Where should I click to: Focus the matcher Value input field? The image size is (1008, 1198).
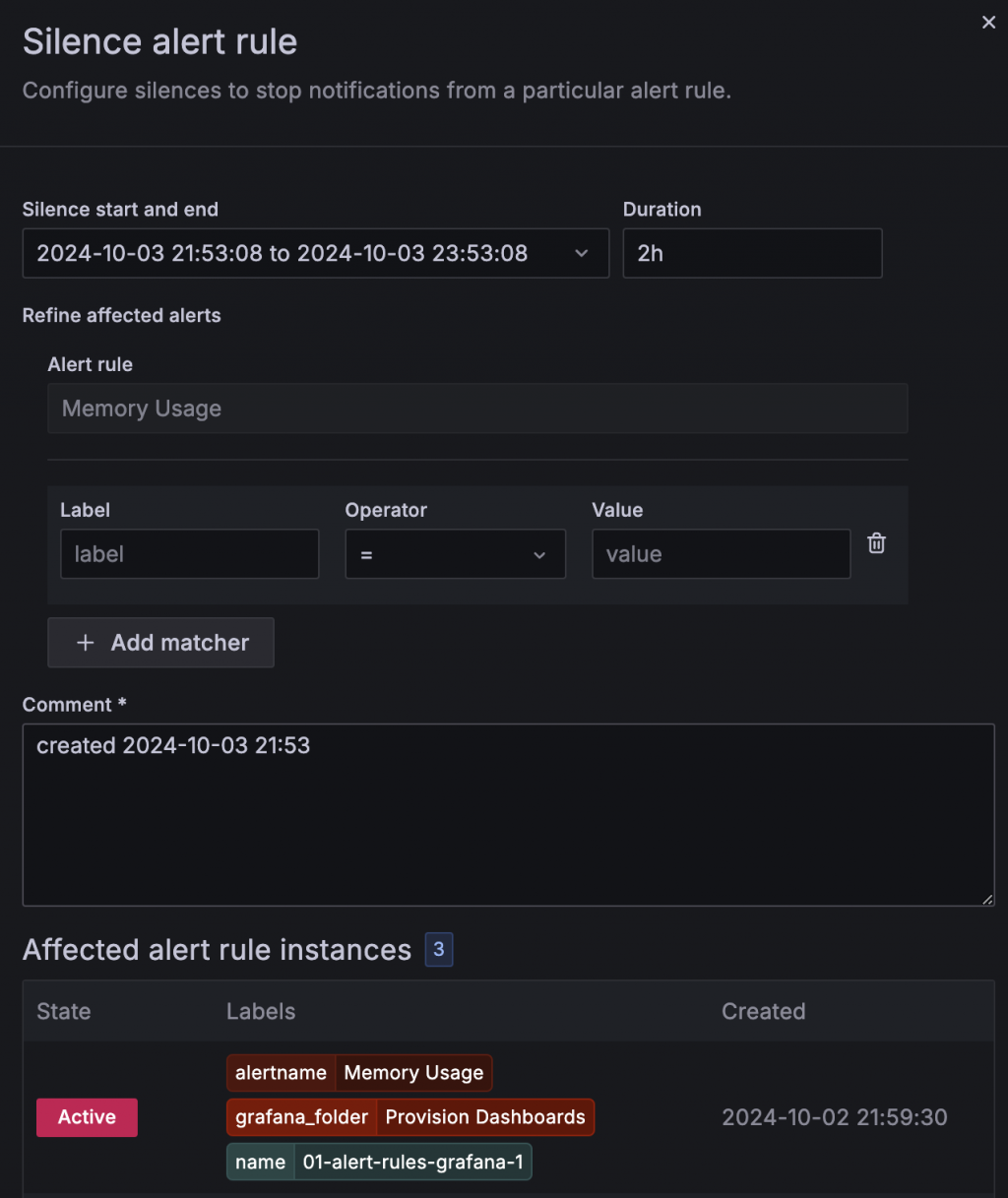click(721, 554)
